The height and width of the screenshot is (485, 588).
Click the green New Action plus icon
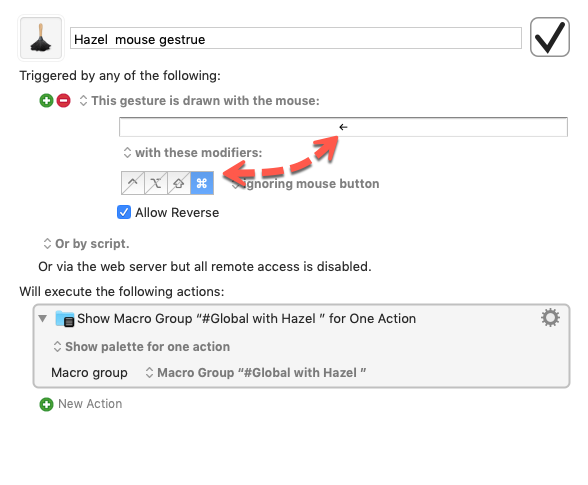[46, 404]
